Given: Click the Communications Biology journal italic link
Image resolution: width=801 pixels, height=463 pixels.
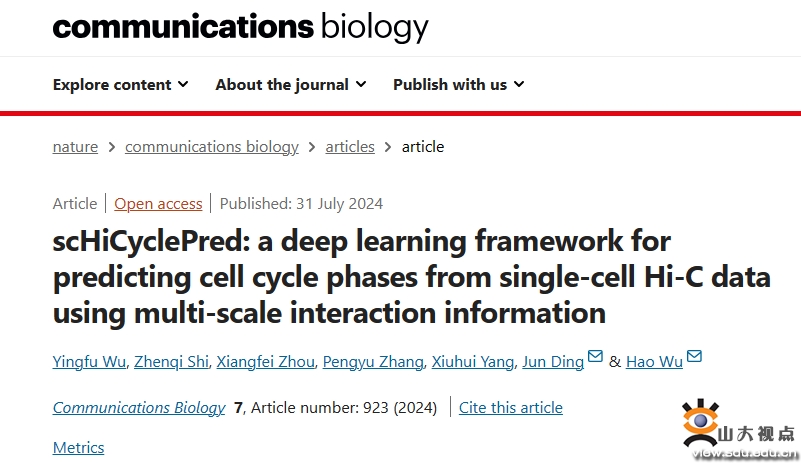Looking at the screenshot, I should (x=139, y=408).
